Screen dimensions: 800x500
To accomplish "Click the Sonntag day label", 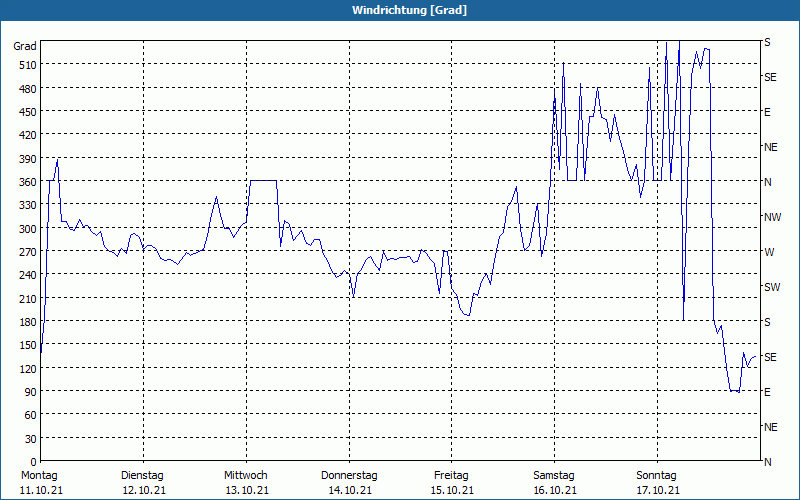I will pos(657,475).
